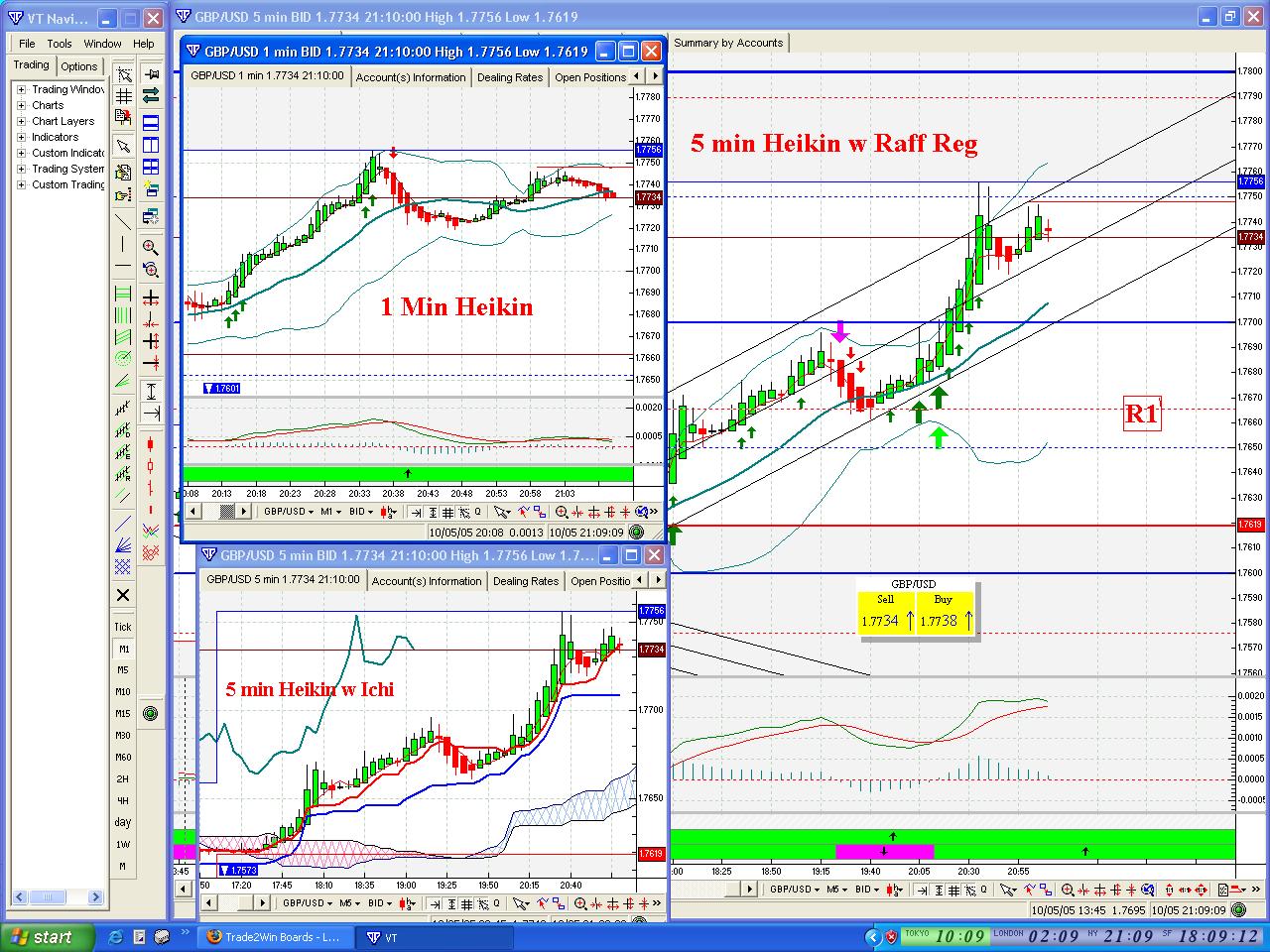Select M60 timeframe button

point(123,758)
